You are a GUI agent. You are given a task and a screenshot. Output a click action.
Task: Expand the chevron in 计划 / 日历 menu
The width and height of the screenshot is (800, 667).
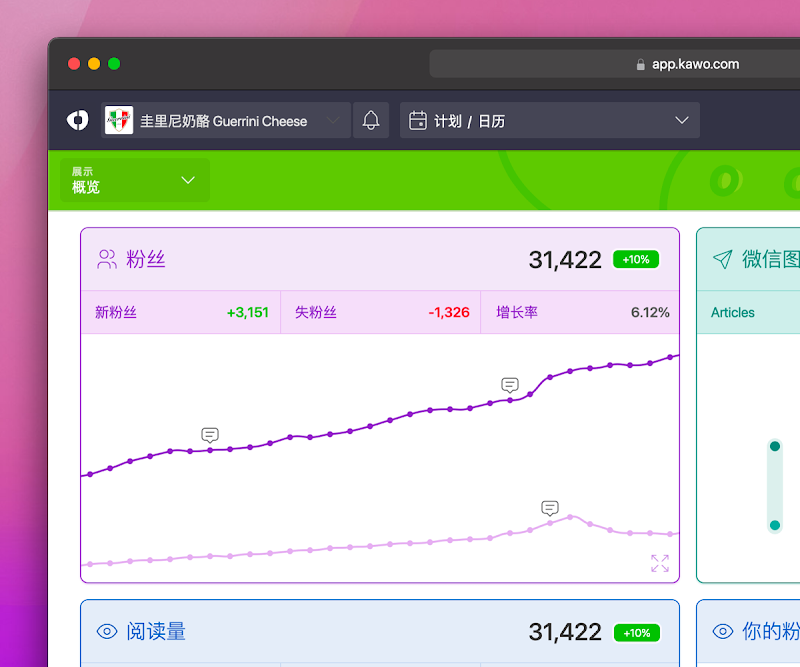pos(682,120)
